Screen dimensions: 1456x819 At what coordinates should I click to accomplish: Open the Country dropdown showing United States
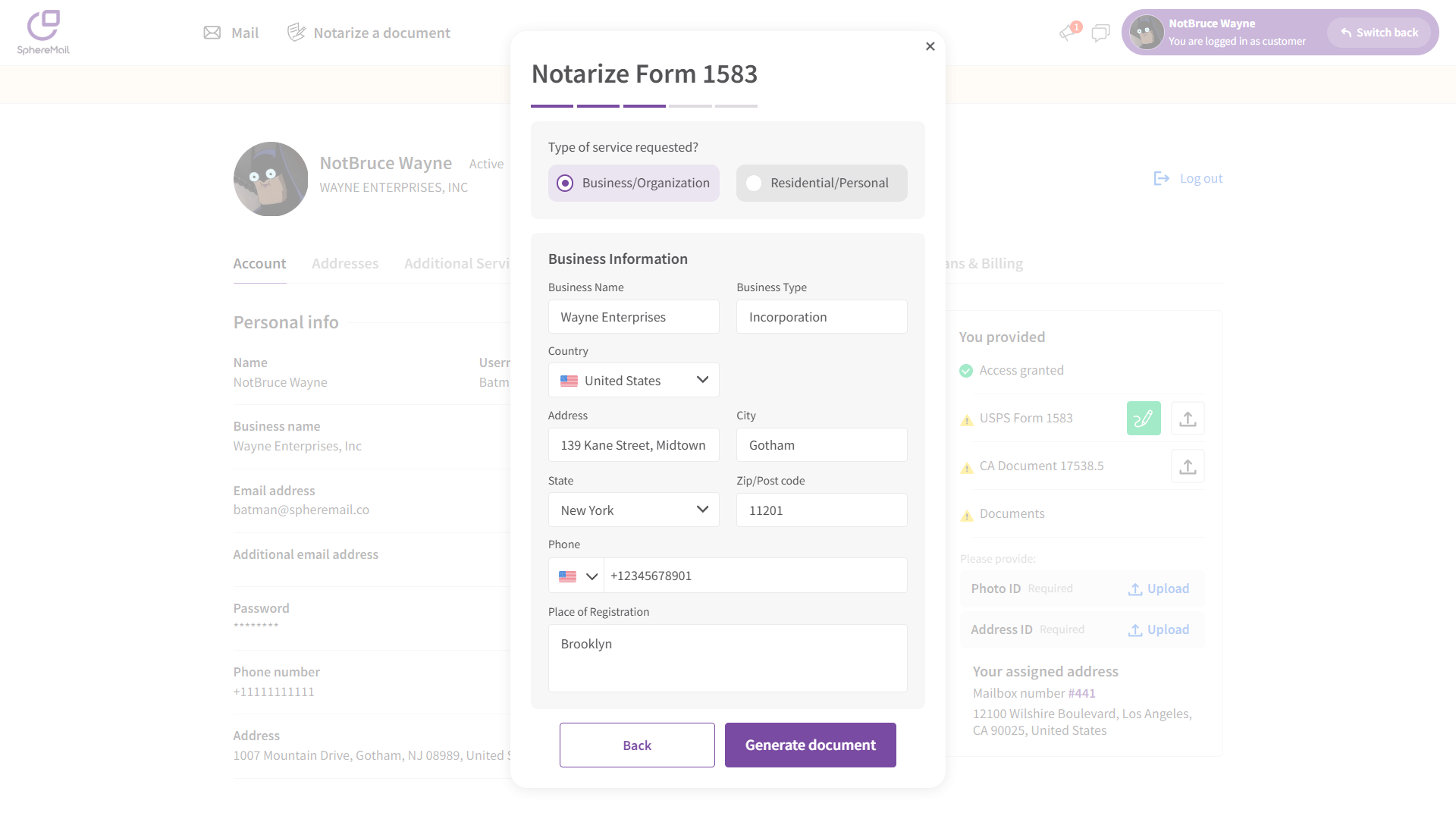[x=633, y=381]
